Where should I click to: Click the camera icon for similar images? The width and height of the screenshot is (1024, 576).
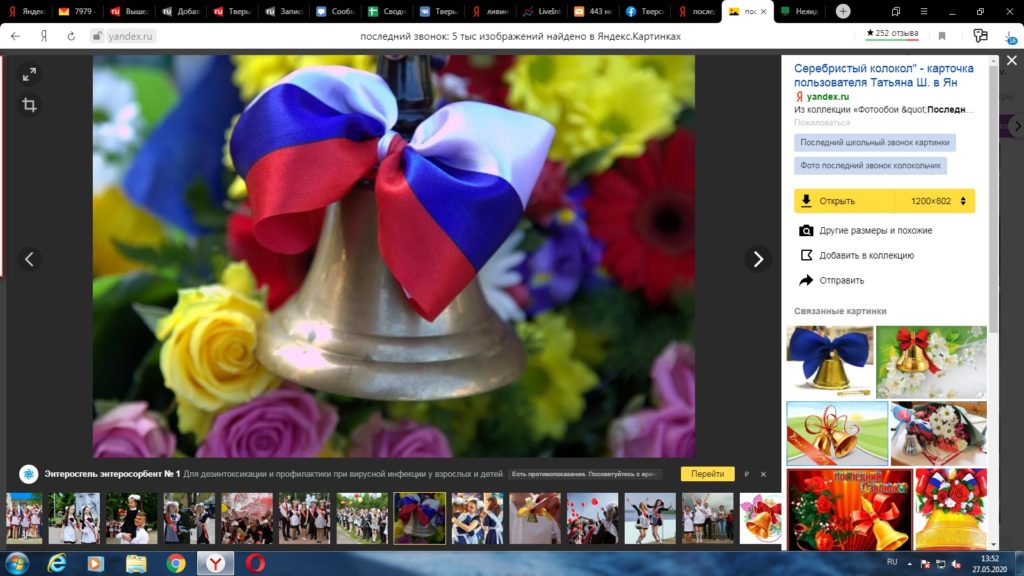806,231
